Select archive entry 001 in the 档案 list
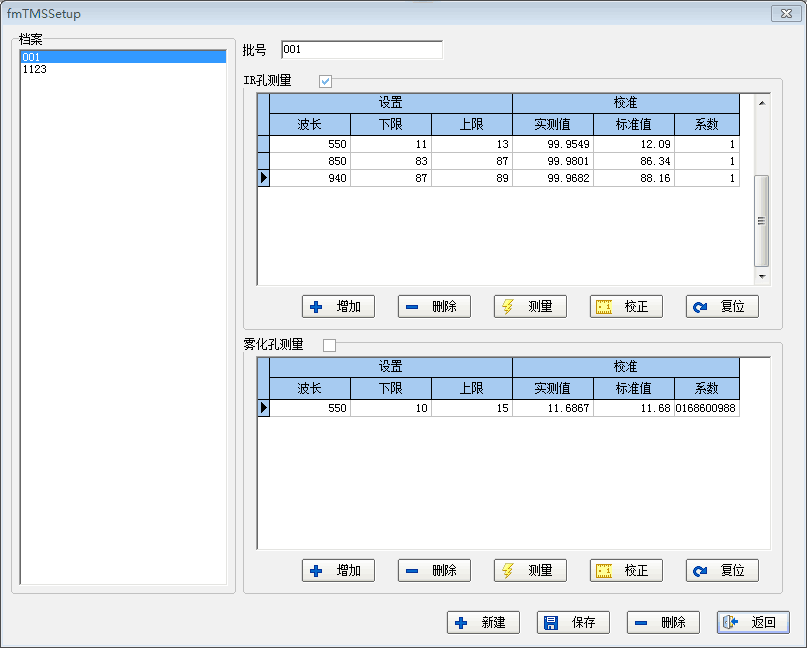This screenshot has height=648, width=807. pos(123,57)
